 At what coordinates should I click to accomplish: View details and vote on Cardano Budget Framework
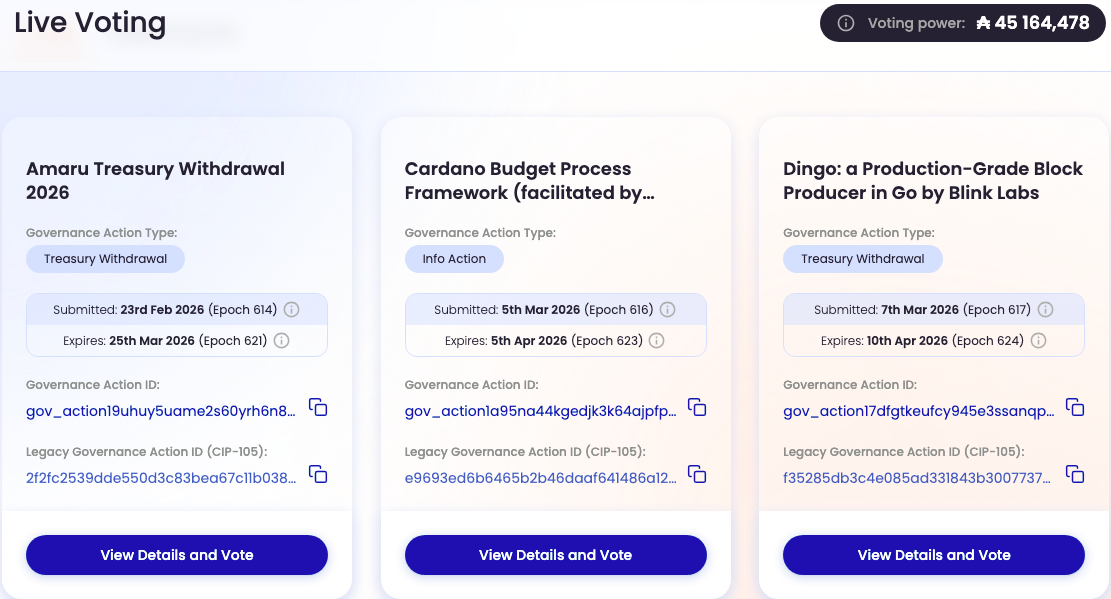click(556, 555)
